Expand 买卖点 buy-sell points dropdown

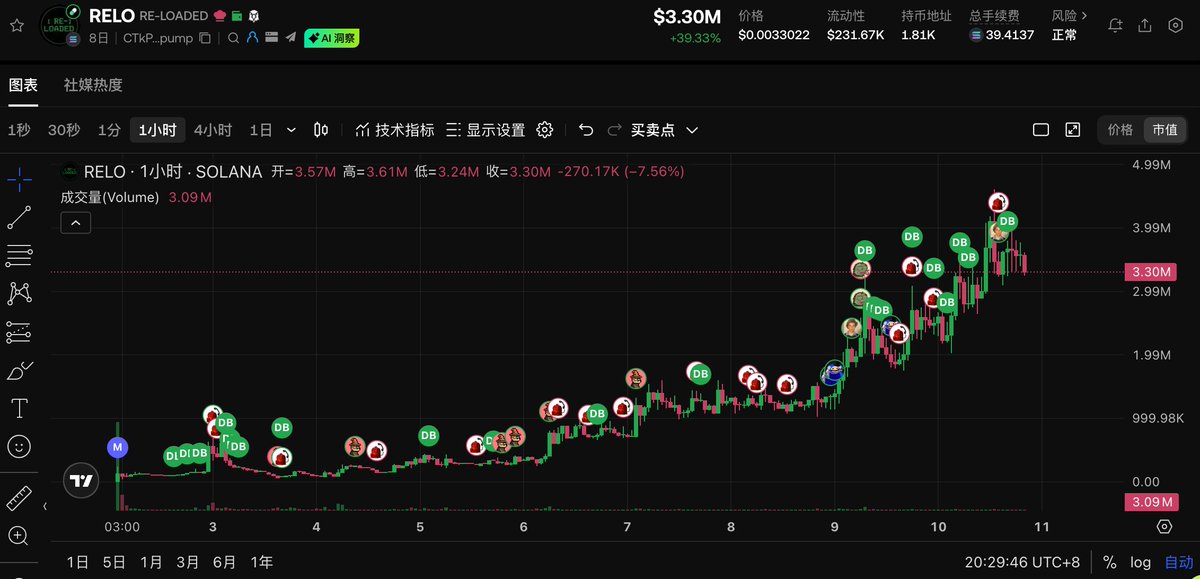664,130
